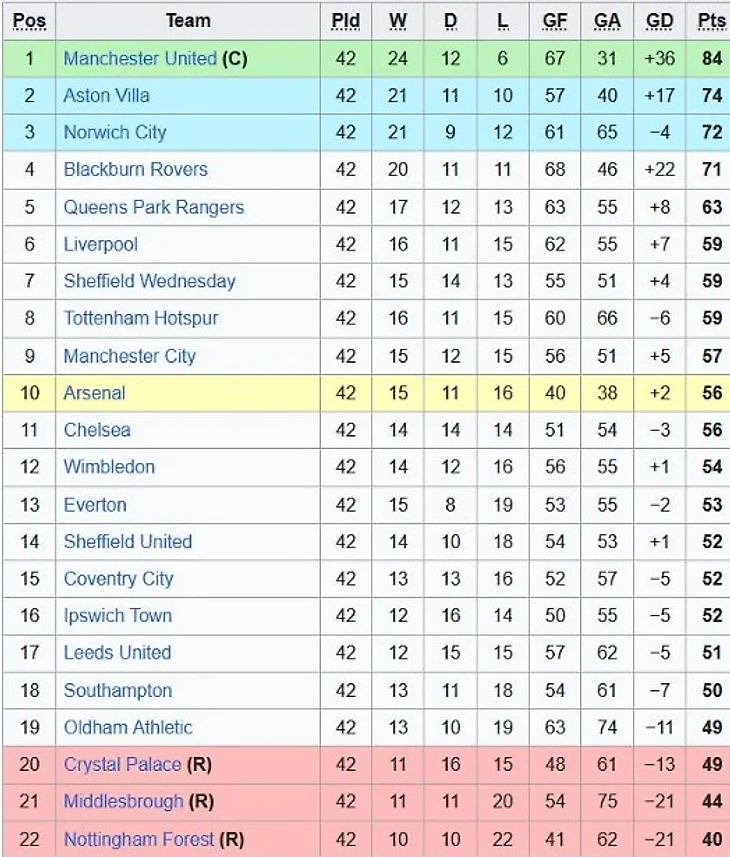Open the Crystal Palace link
Viewport: 730px width, 857px height.
122,764
